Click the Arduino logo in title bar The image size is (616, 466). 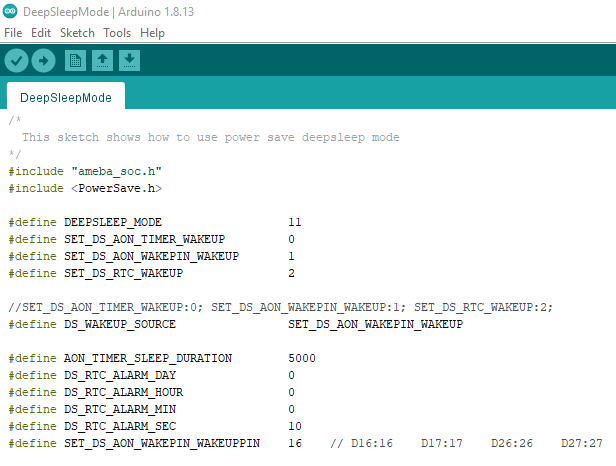coord(10,11)
